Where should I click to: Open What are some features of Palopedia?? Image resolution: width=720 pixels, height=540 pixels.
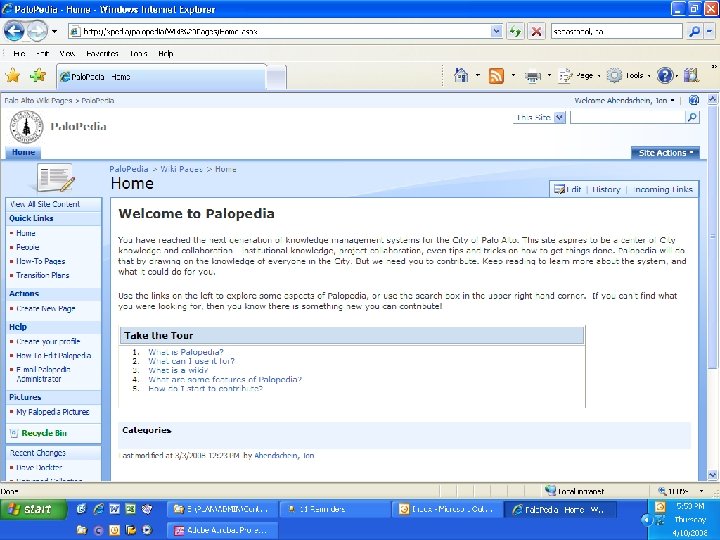(x=225, y=379)
